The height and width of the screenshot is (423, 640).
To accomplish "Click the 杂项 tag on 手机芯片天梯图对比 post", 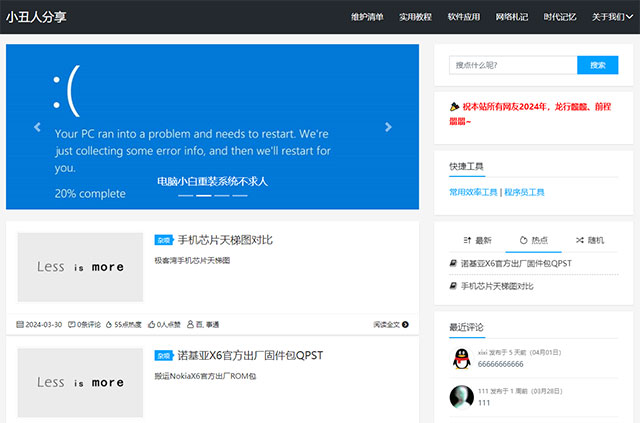I will [x=164, y=240].
